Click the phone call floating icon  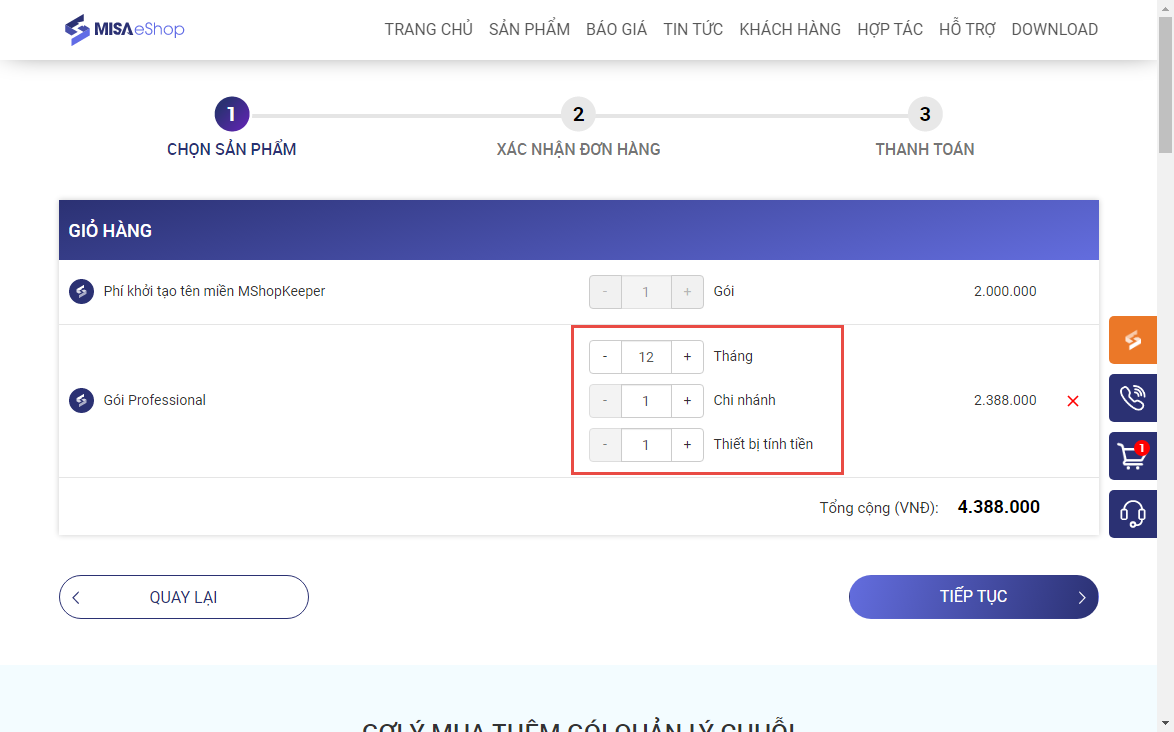(1133, 397)
